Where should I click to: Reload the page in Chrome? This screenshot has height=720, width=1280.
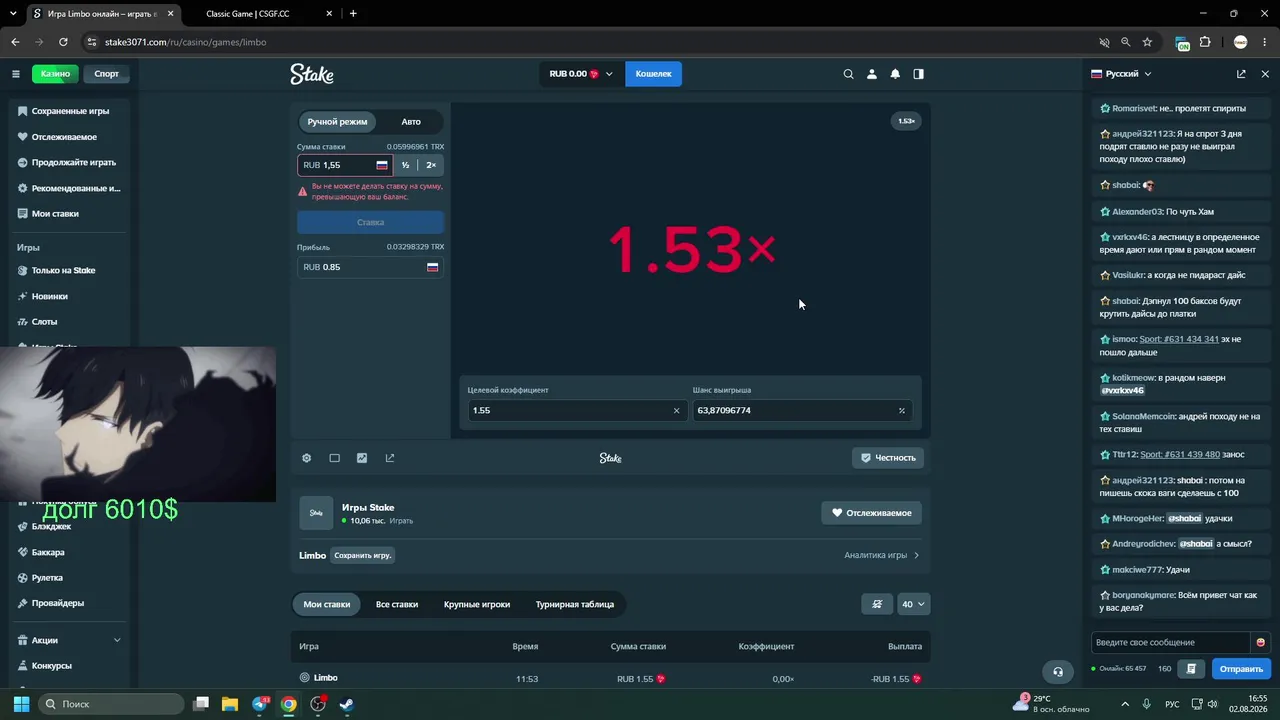click(x=63, y=42)
